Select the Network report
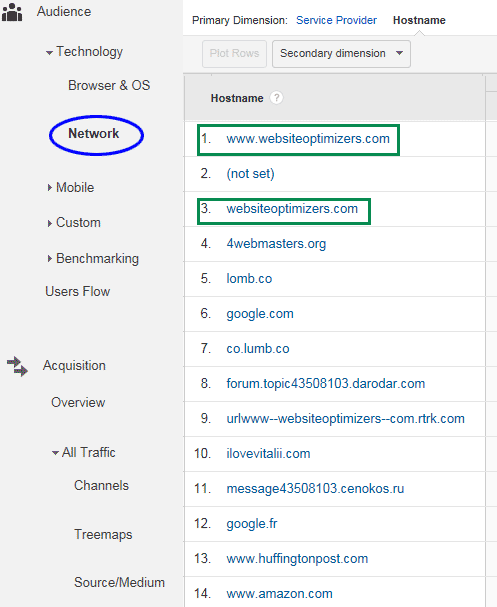The image size is (497, 607). [94, 134]
